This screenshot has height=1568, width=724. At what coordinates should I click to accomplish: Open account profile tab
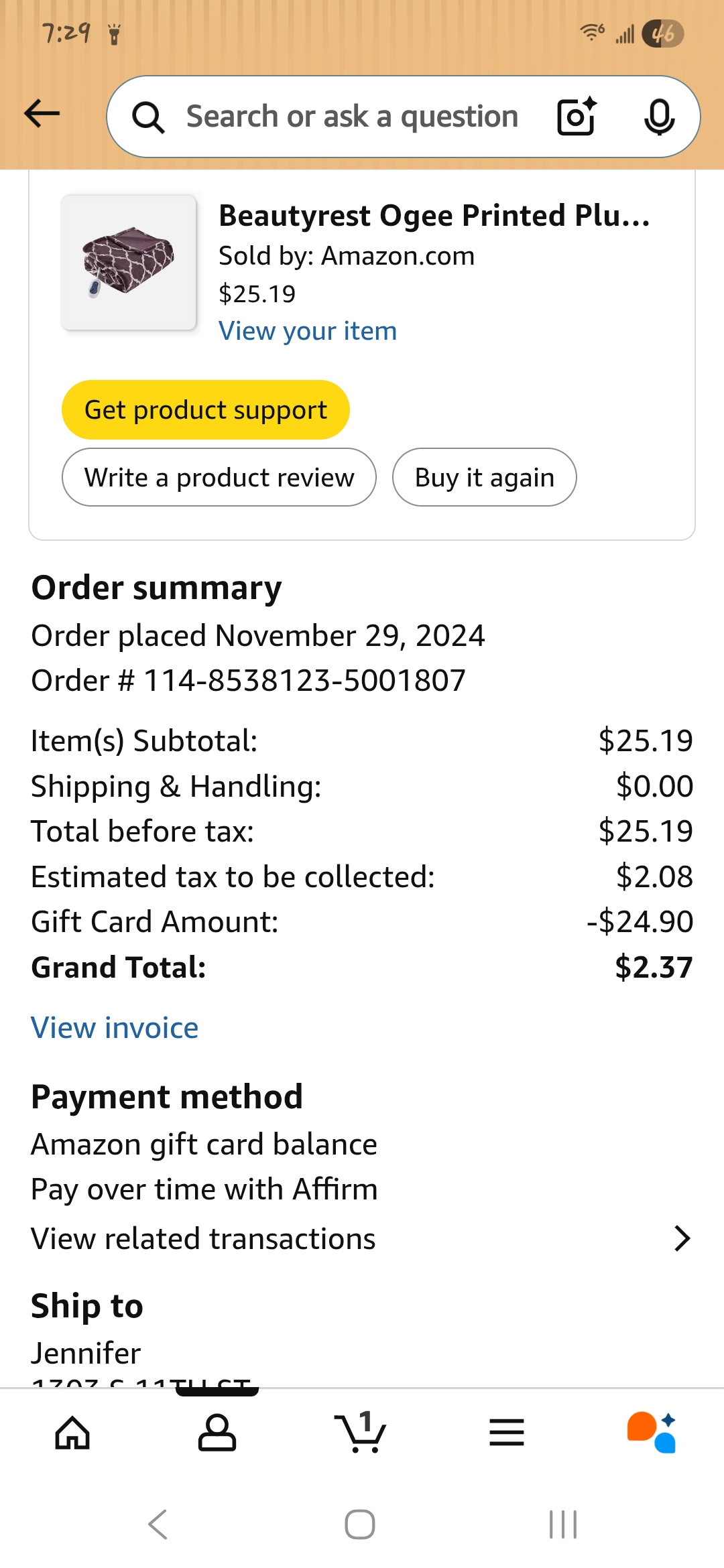pyautogui.click(x=217, y=1433)
